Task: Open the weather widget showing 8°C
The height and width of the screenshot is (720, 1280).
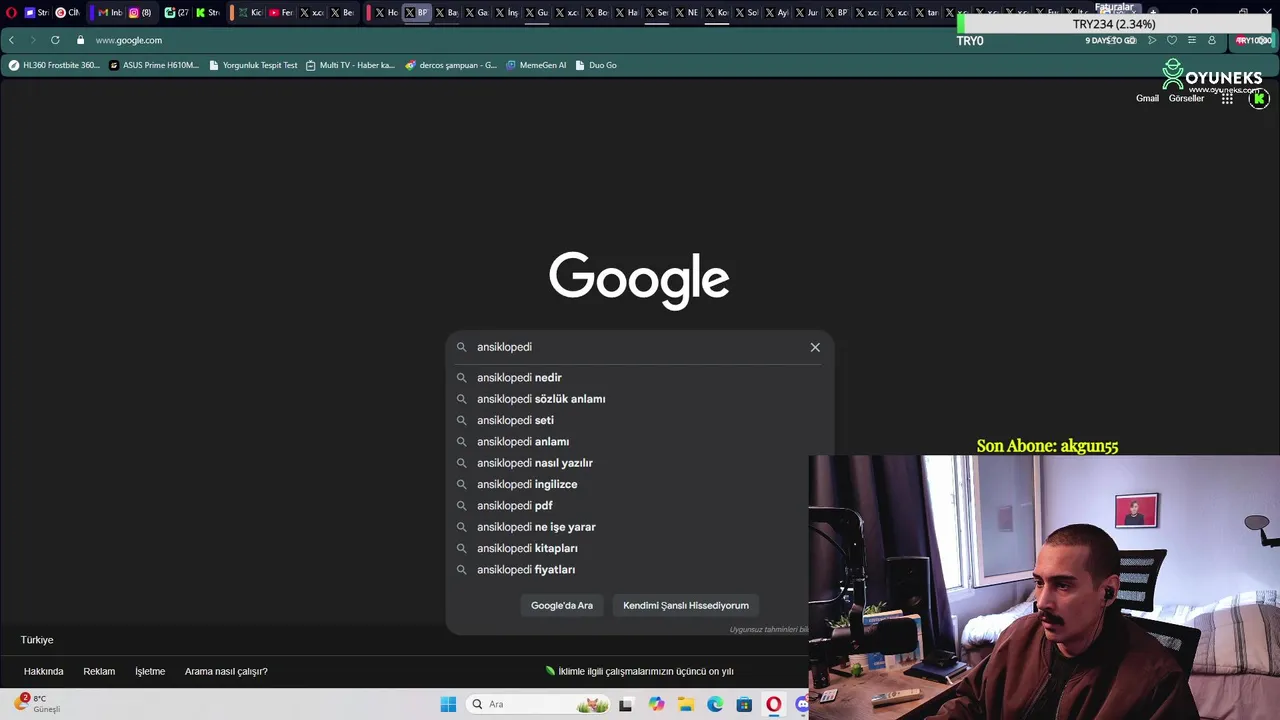Action: click(40, 703)
